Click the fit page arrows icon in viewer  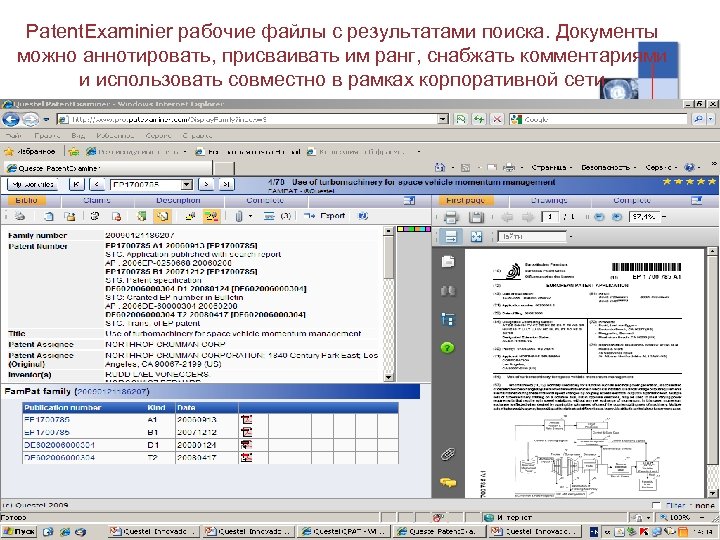tap(476, 236)
